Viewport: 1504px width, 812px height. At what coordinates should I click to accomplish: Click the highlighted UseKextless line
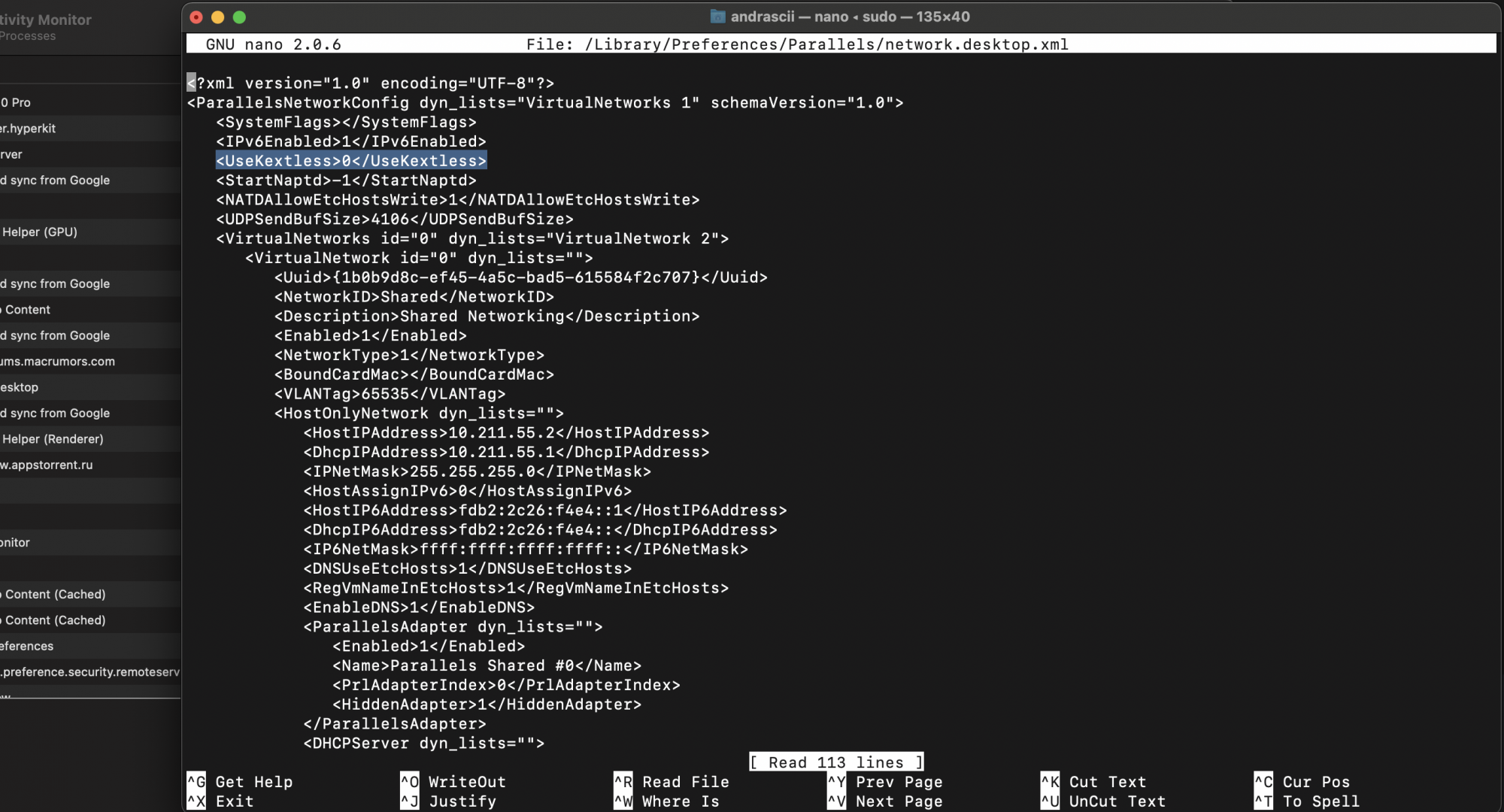point(350,160)
